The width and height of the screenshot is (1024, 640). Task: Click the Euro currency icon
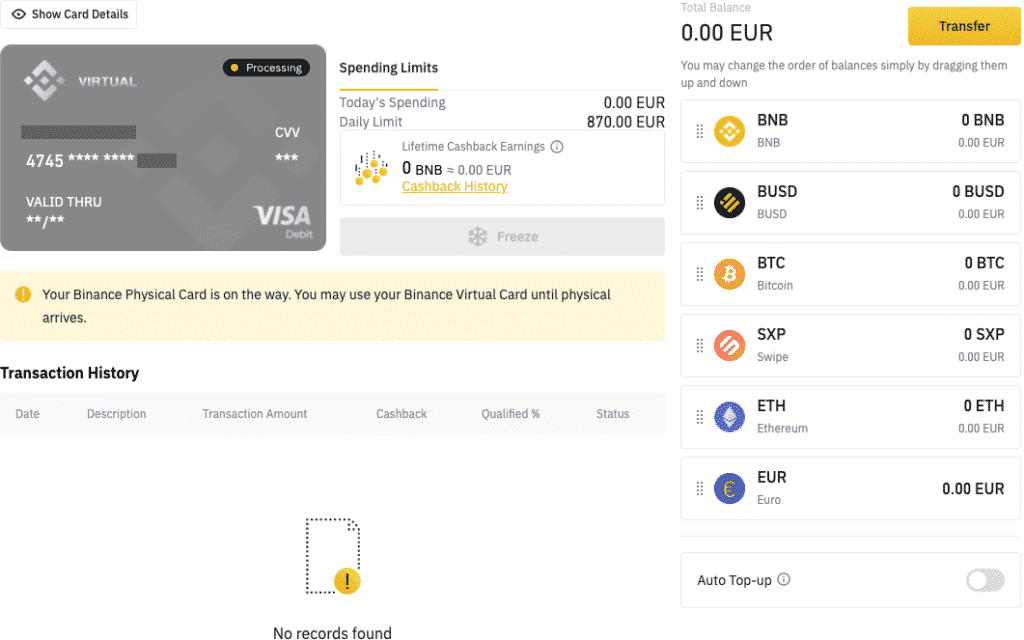(729, 488)
